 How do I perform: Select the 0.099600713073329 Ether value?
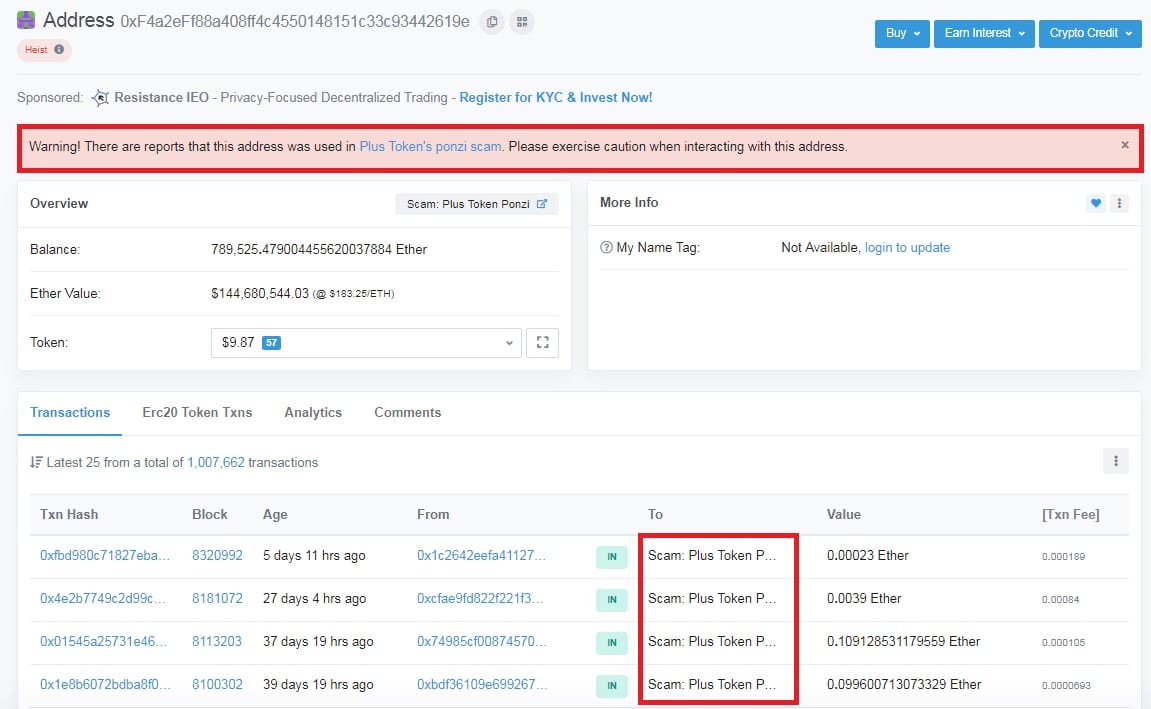tap(904, 684)
